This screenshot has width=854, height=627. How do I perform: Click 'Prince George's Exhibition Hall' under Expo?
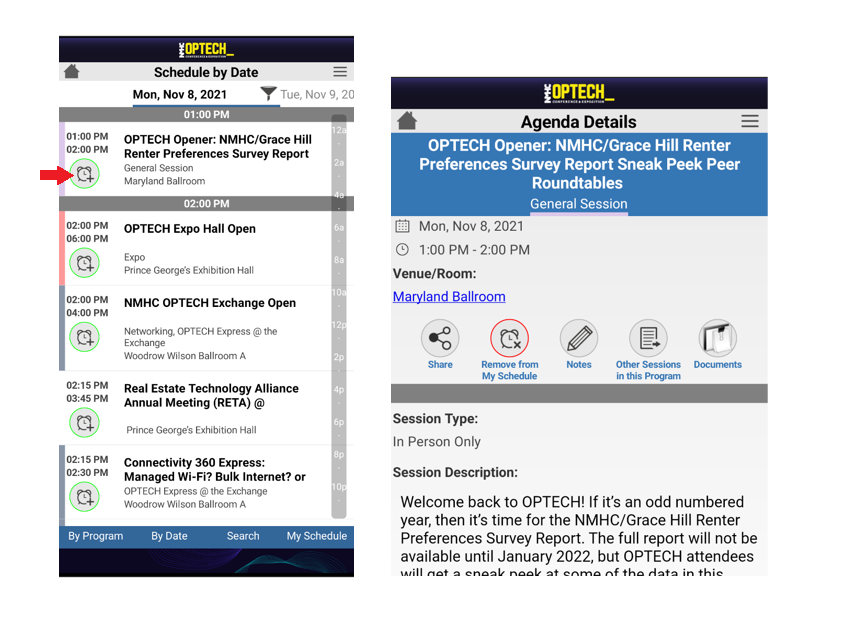click(x=189, y=270)
